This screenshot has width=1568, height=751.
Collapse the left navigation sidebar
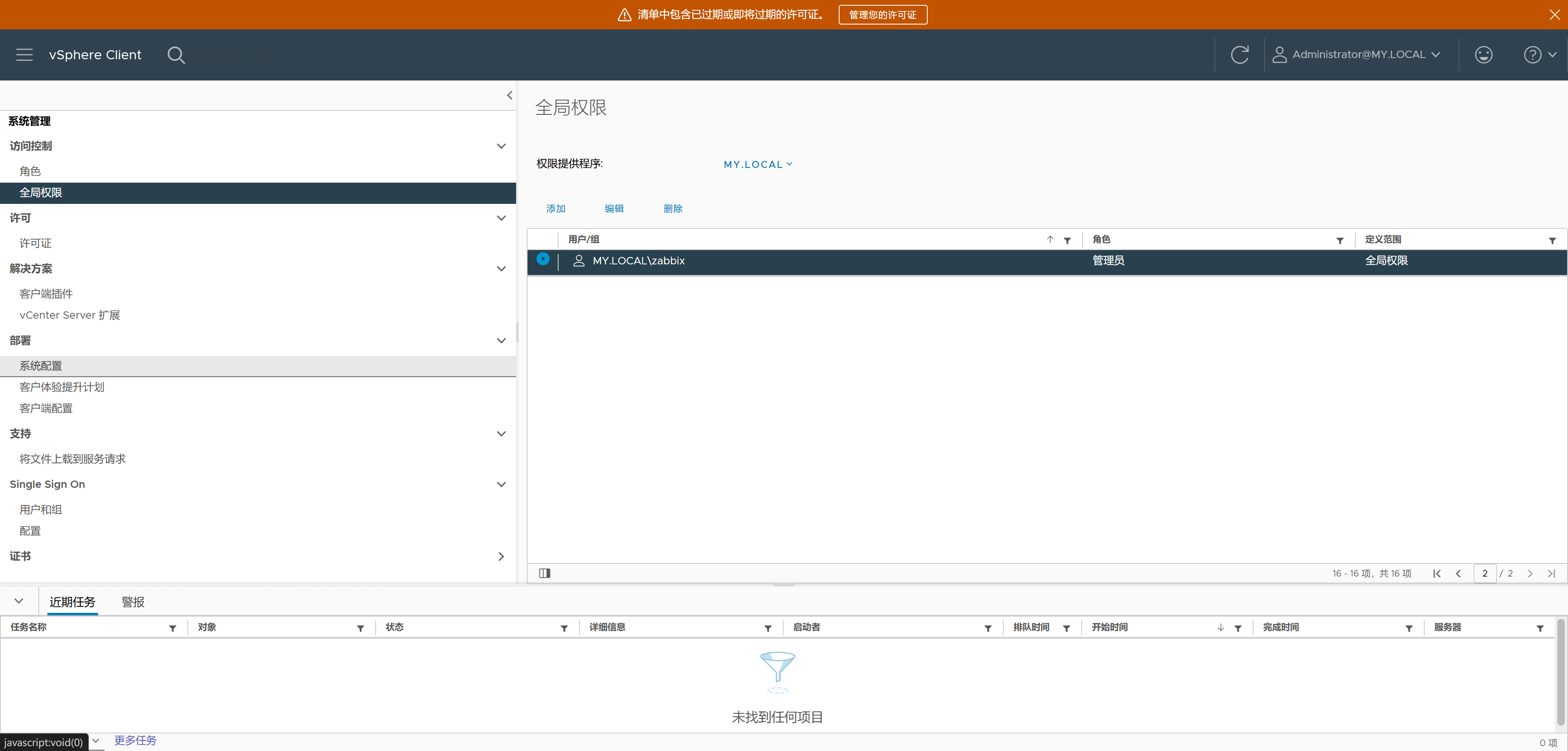click(x=510, y=95)
